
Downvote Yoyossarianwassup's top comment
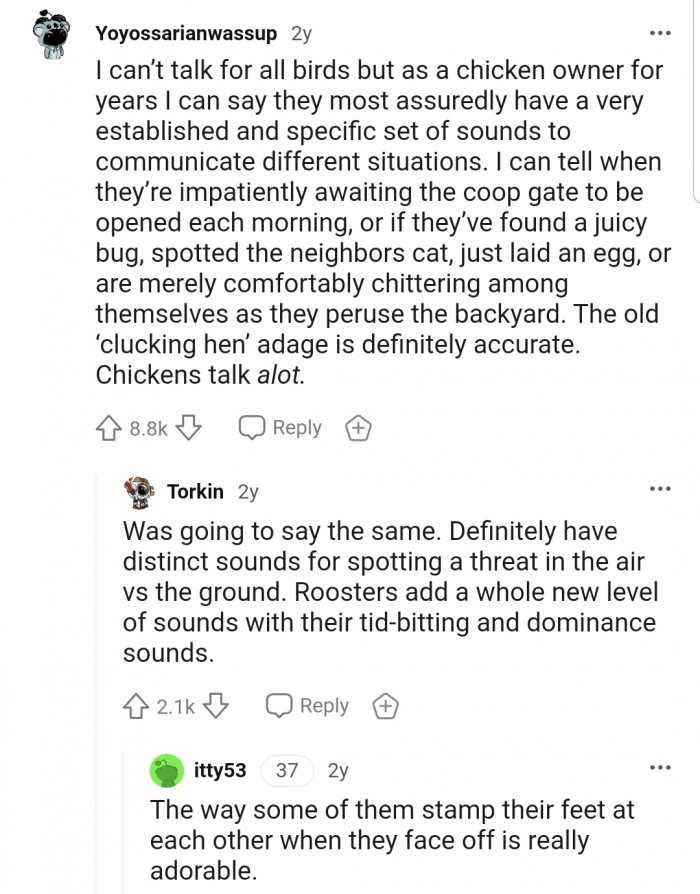(x=189, y=427)
